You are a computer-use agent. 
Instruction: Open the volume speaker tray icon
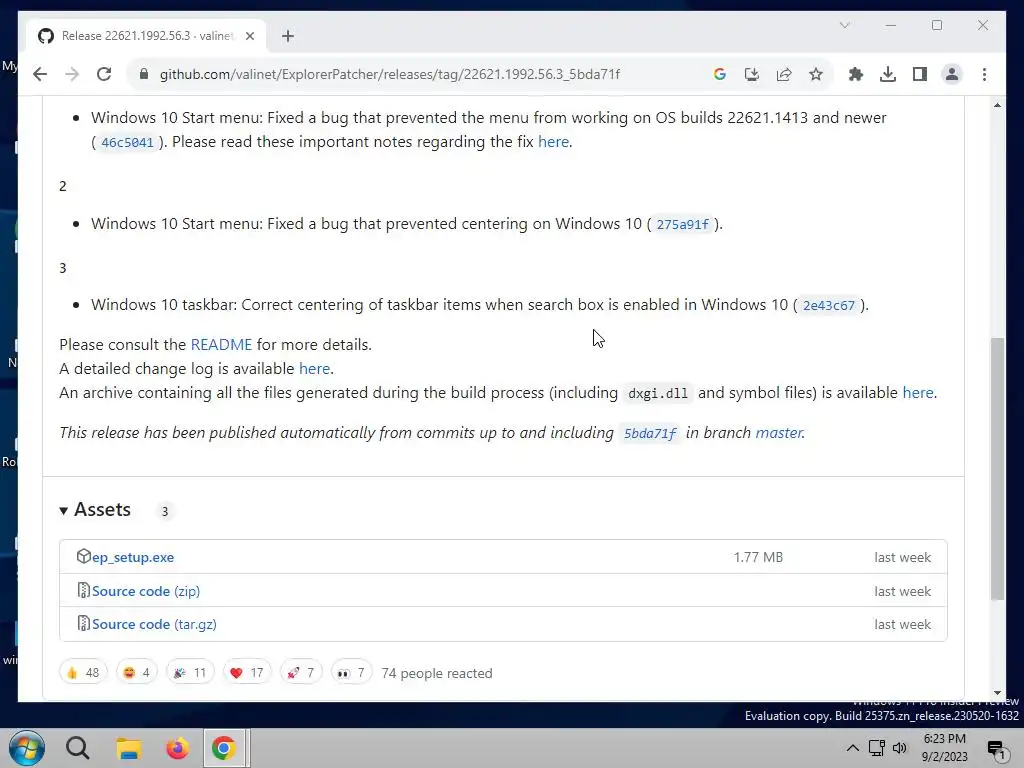(900, 748)
